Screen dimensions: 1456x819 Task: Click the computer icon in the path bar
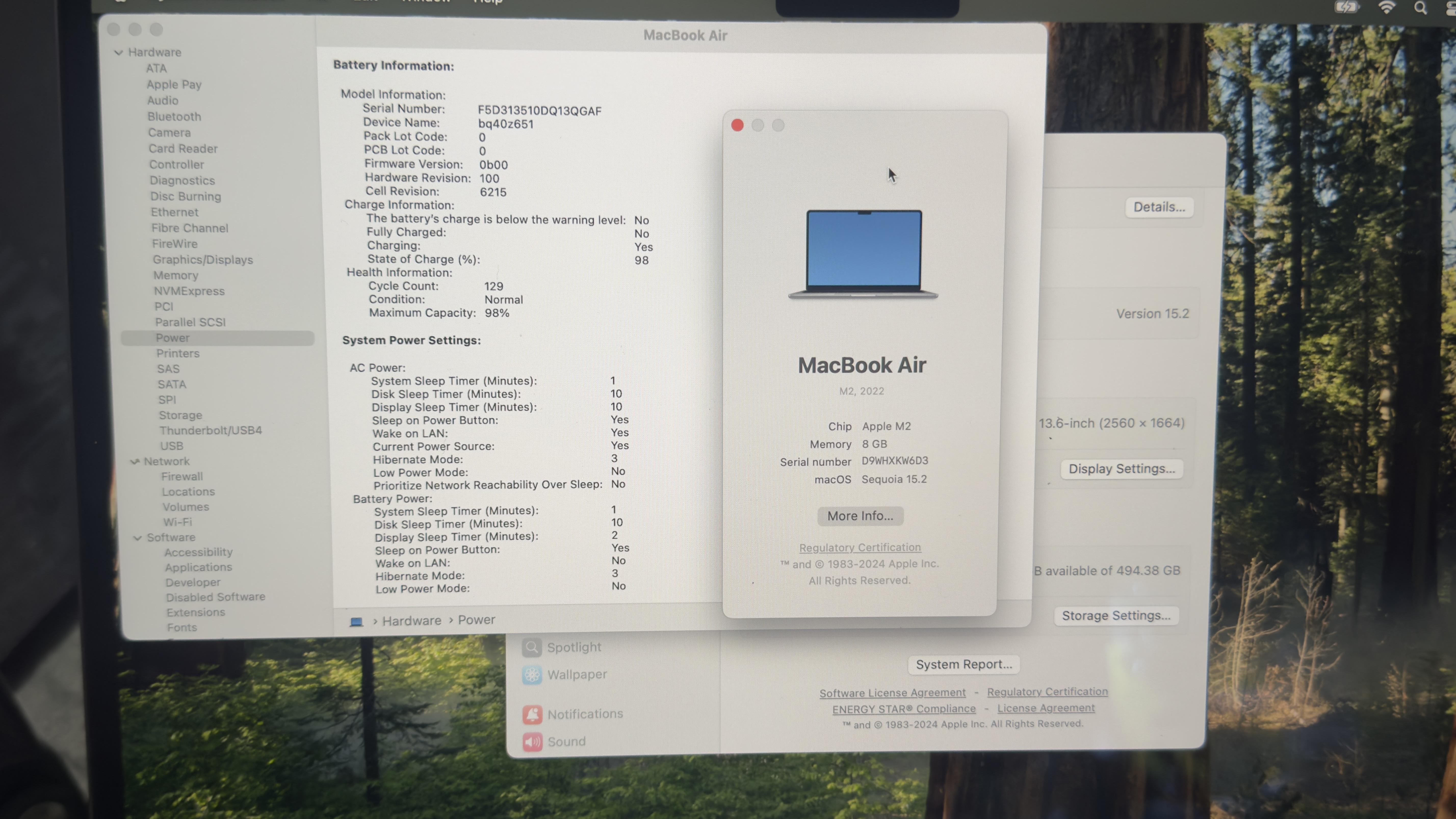click(356, 621)
